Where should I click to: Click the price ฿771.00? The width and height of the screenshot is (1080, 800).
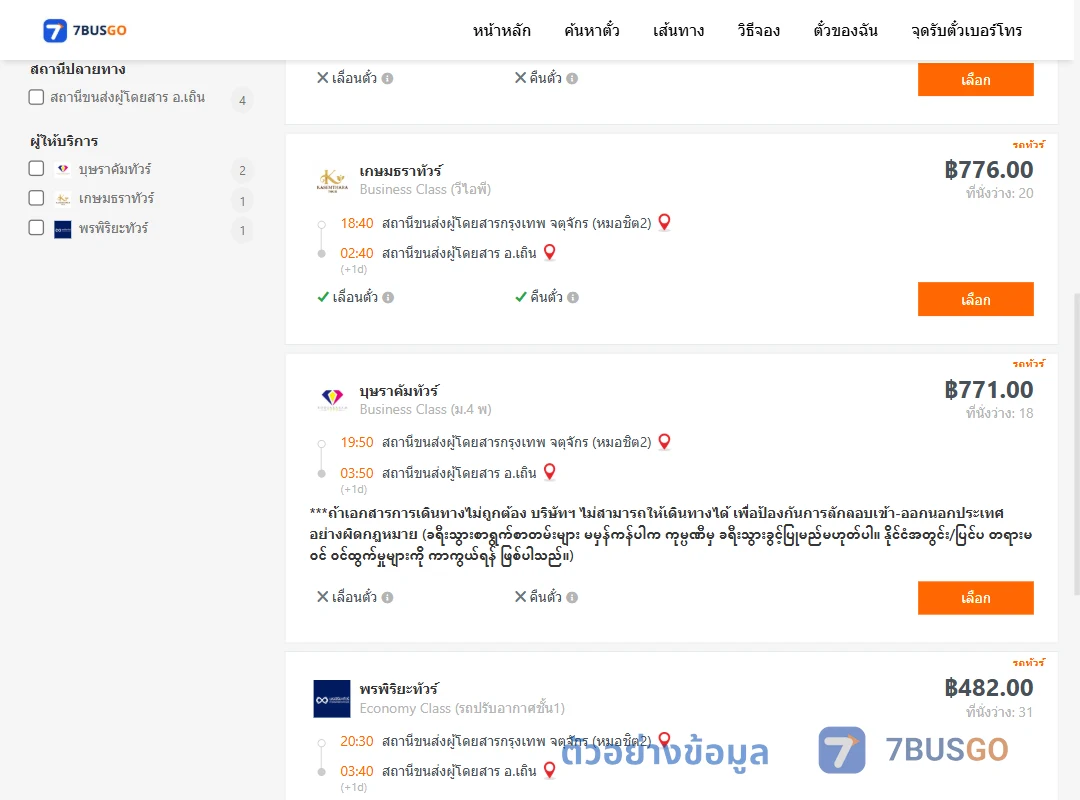point(988,389)
